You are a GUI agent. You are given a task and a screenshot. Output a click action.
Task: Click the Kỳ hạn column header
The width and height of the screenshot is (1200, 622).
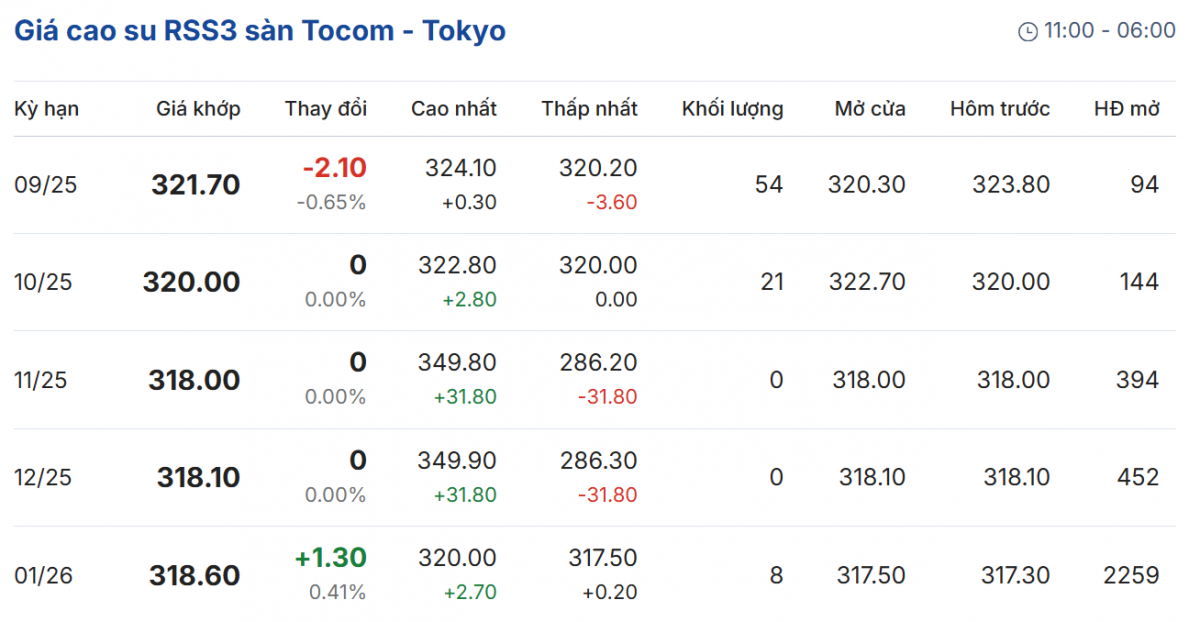click(46, 109)
